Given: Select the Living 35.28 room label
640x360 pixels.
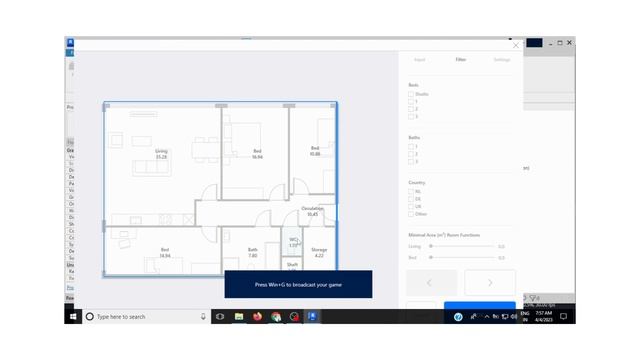Looking at the screenshot, I should [x=161, y=154].
